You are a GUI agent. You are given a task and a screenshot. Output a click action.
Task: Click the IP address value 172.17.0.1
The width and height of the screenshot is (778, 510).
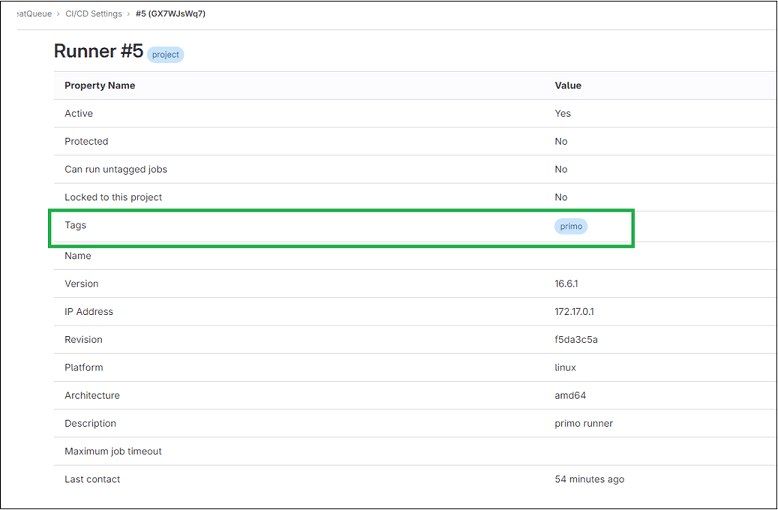[575, 312]
